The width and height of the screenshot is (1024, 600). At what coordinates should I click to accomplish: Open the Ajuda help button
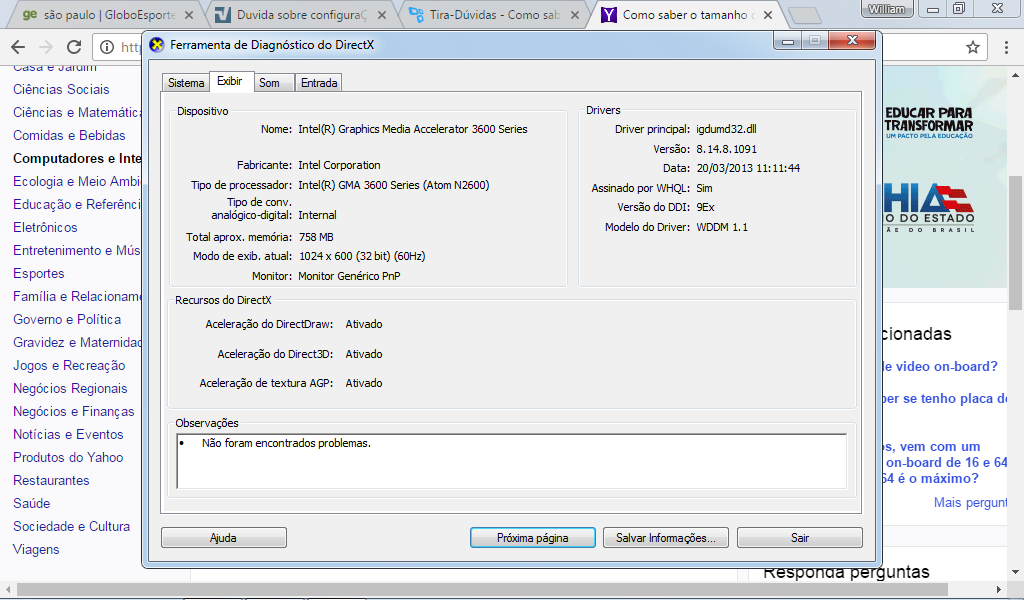[223, 538]
